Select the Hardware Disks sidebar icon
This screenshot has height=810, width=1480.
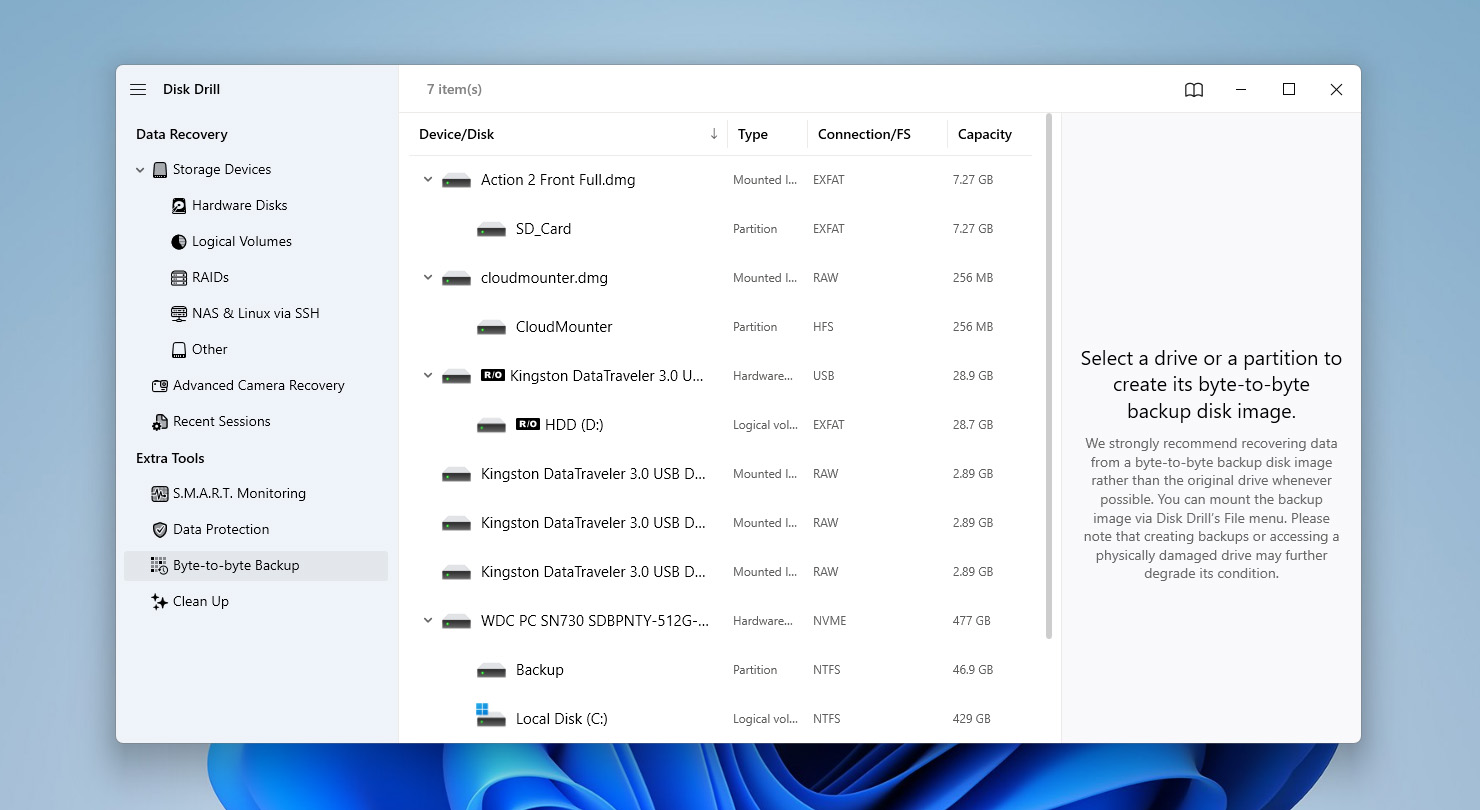[178, 205]
